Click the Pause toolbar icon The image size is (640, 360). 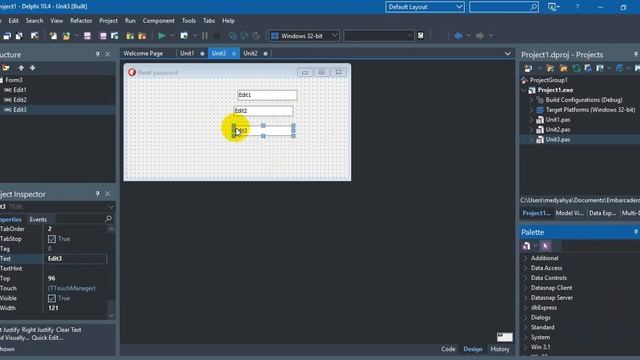[204, 36]
